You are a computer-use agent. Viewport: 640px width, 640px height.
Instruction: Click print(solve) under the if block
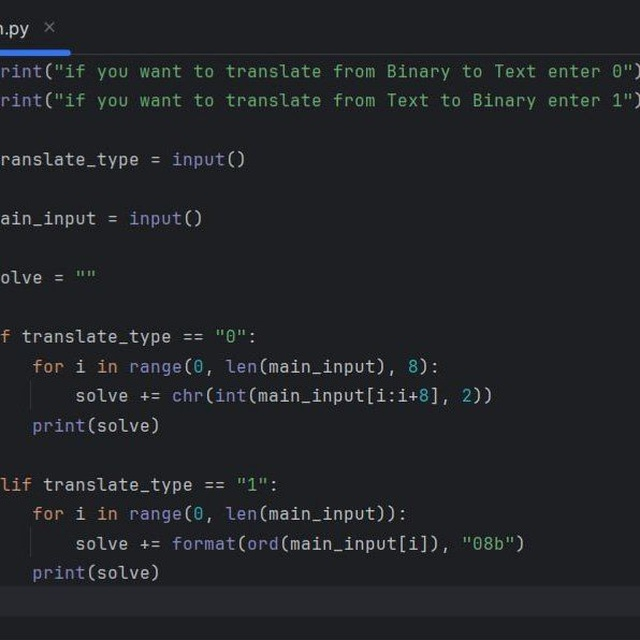point(95,426)
